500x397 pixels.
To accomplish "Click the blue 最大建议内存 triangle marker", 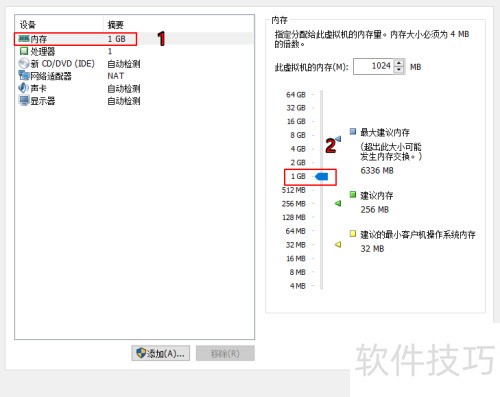I will coord(338,139).
